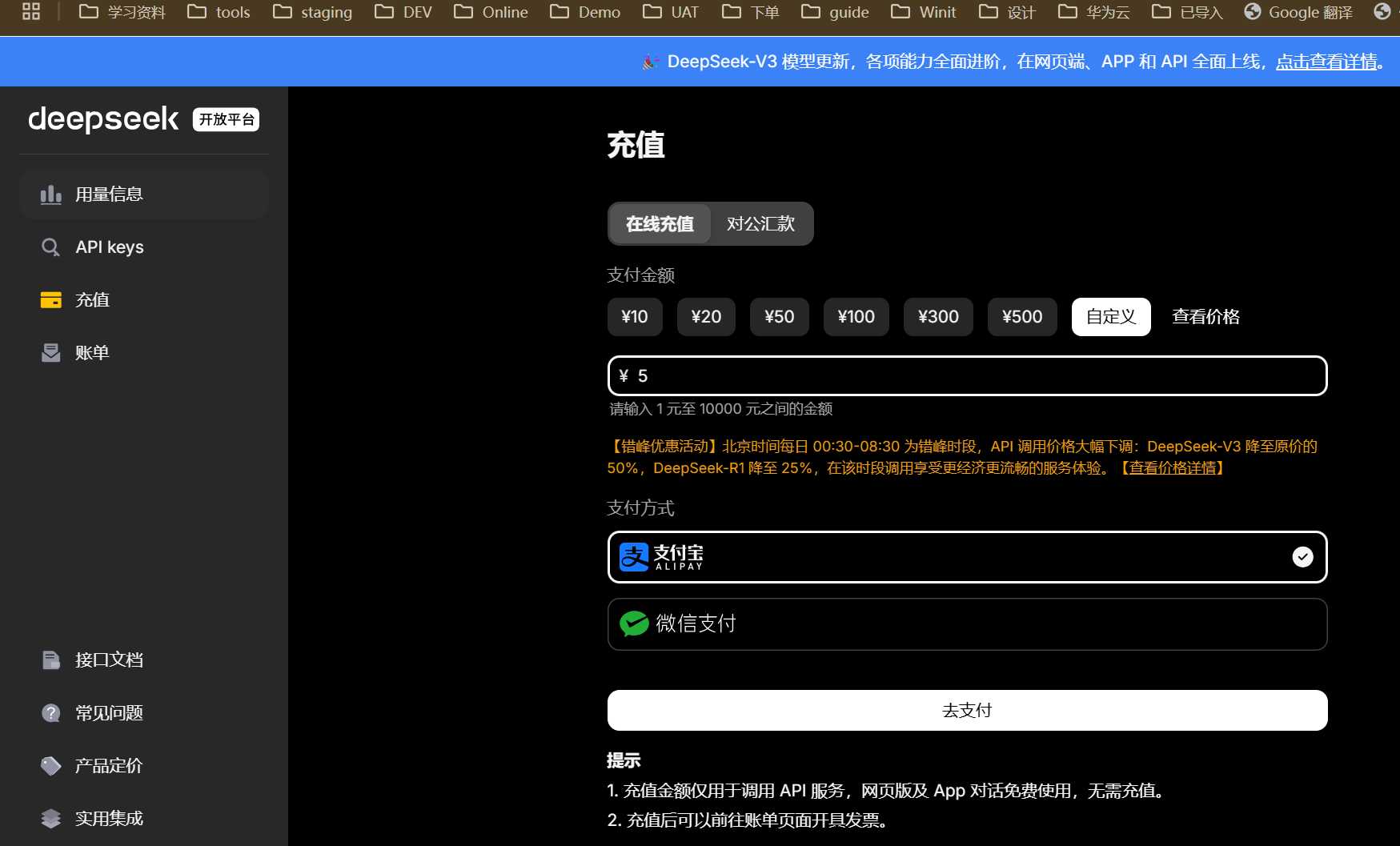The height and width of the screenshot is (846, 1400).
Task: Select 微信支付 payment method
Action: coord(967,624)
